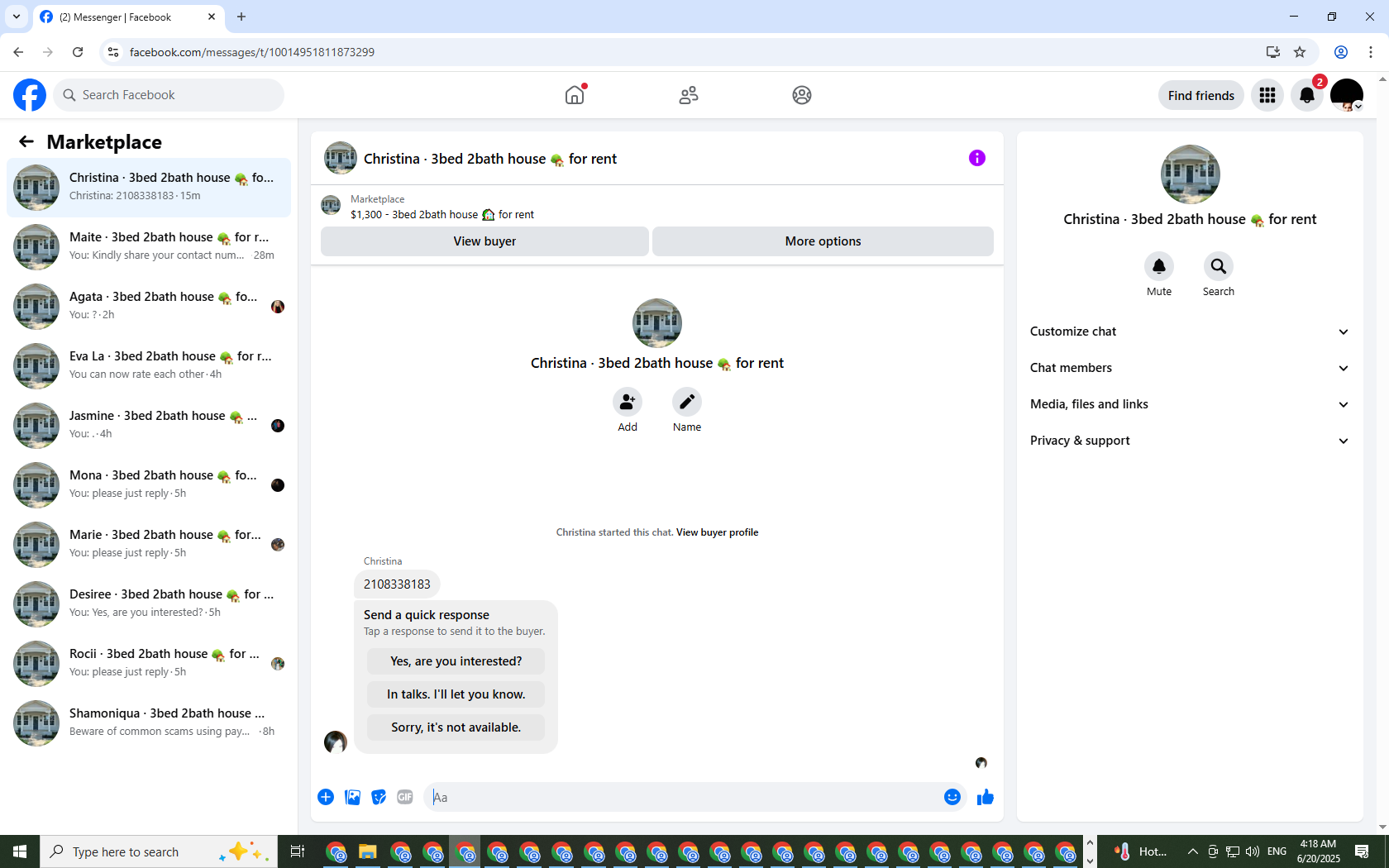Image resolution: width=1389 pixels, height=868 pixels.
Task: Click the Search Facebook field
Action: pyautogui.click(x=169, y=95)
